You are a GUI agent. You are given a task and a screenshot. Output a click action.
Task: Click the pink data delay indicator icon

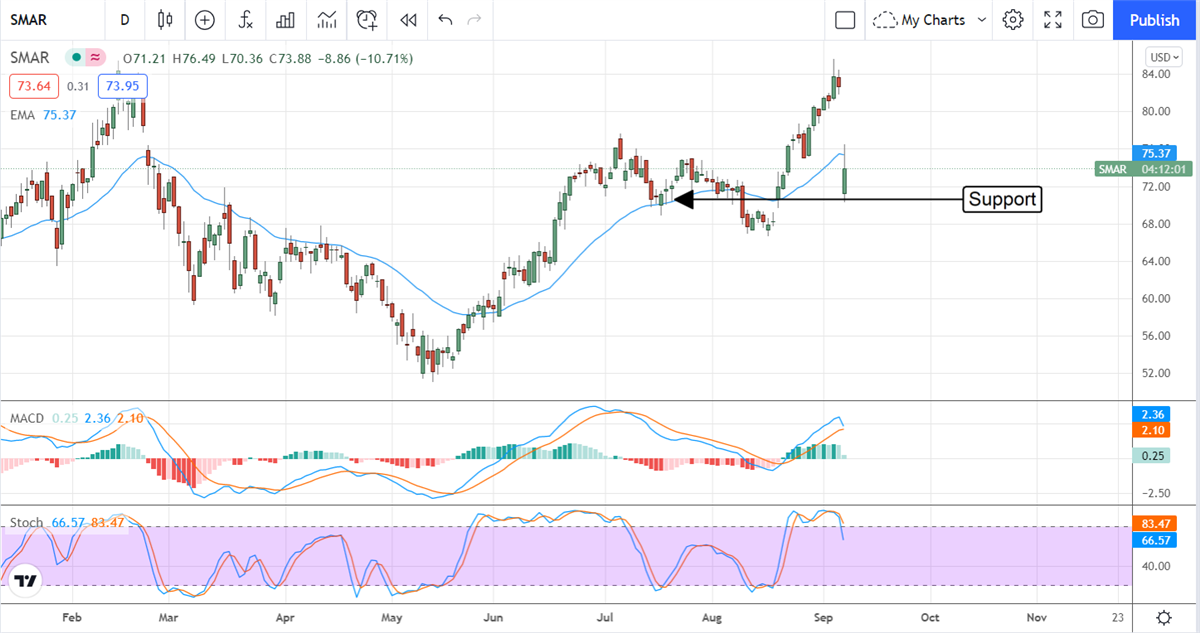pos(96,58)
